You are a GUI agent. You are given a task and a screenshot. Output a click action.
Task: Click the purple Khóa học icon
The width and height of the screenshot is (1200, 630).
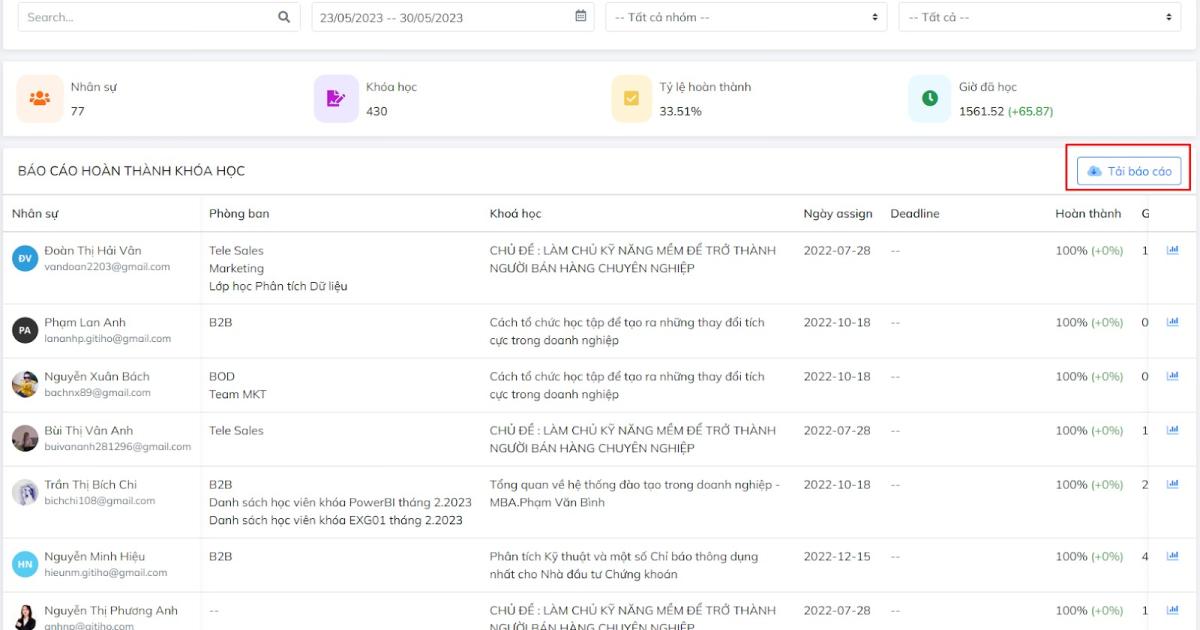point(336,98)
